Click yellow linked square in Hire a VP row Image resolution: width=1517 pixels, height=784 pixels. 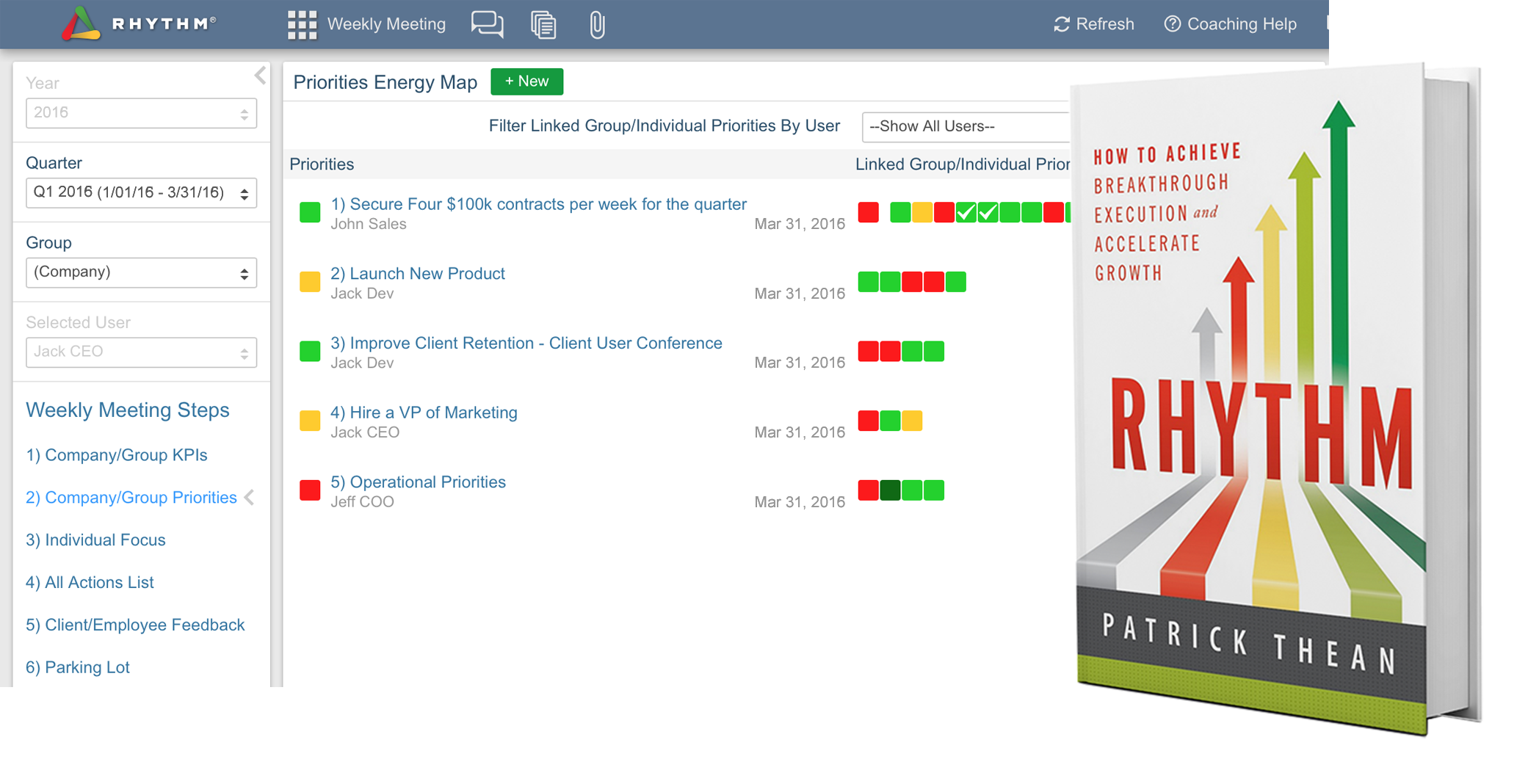[x=912, y=421]
